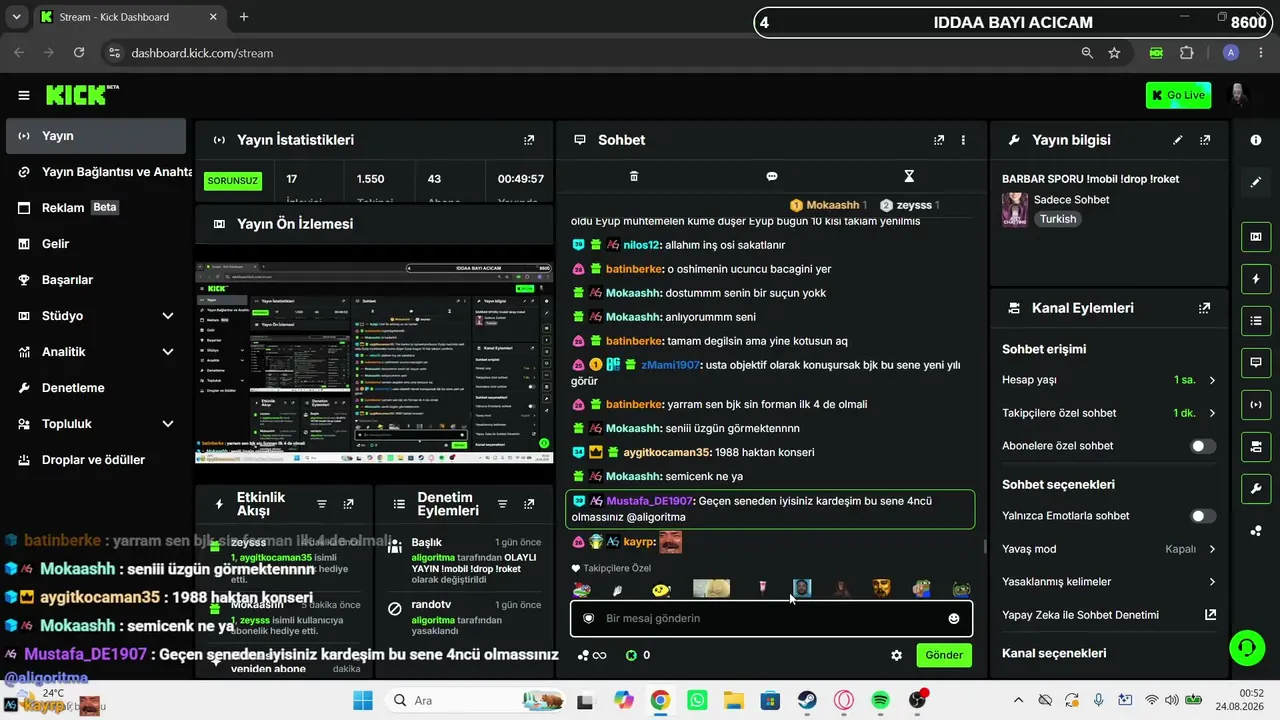Clear chat with the trash icon
This screenshot has height=720, width=1280.
point(634,176)
